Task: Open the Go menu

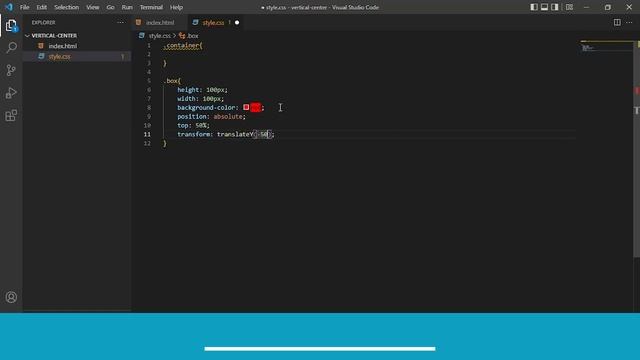Action: [x=110, y=7]
